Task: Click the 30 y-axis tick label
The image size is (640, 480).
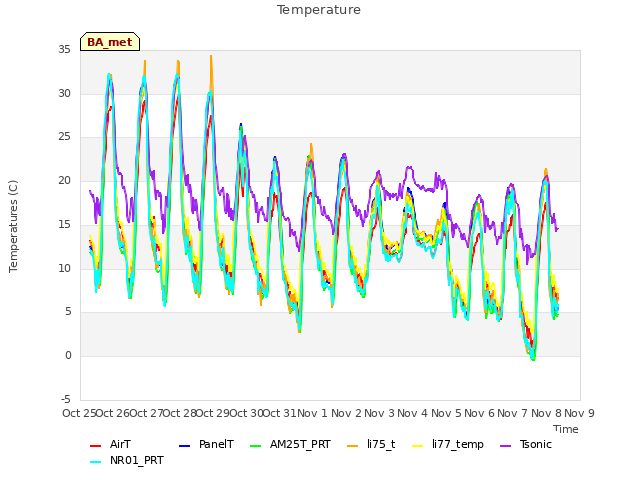Action: [x=64, y=93]
